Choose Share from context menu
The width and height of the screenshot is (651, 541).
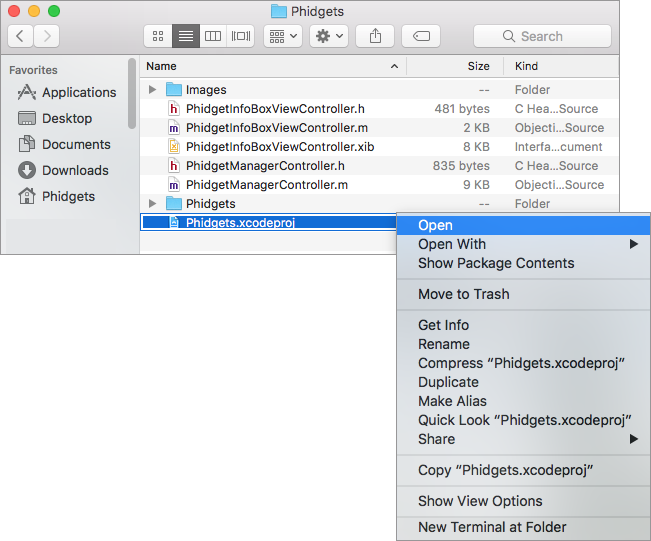pos(524,439)
